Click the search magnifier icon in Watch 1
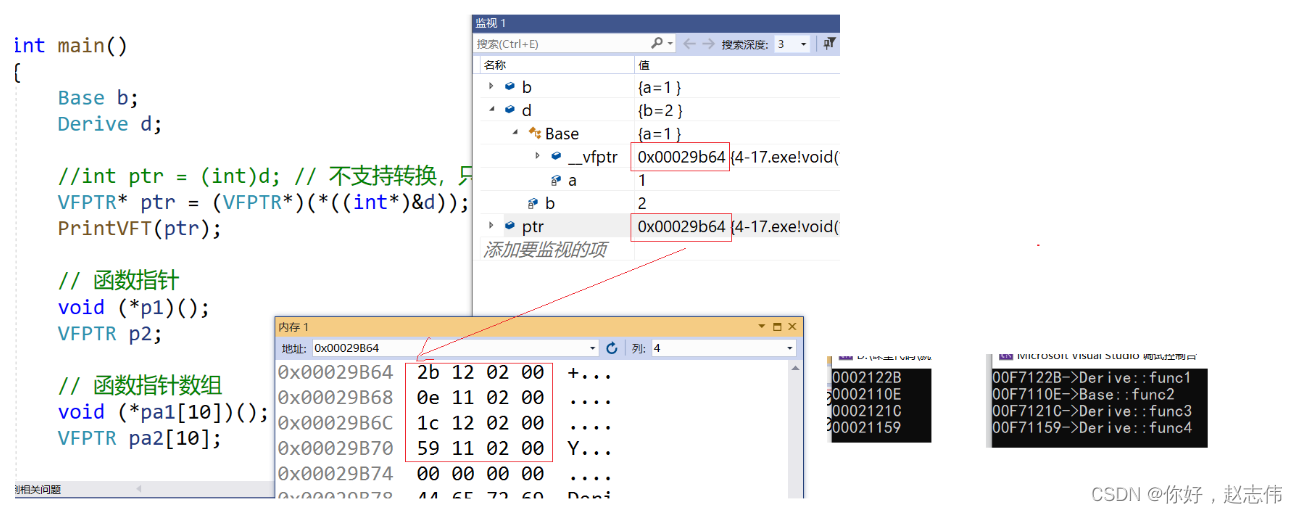The width and height of the screenshot is (1297, 513). [x=657, y=44]
